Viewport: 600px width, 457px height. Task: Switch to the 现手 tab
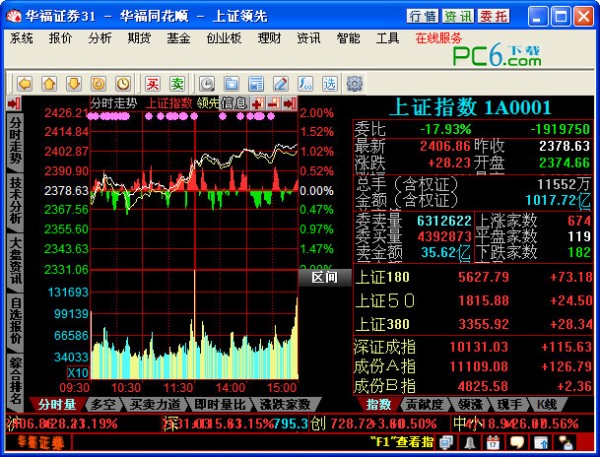509,404
